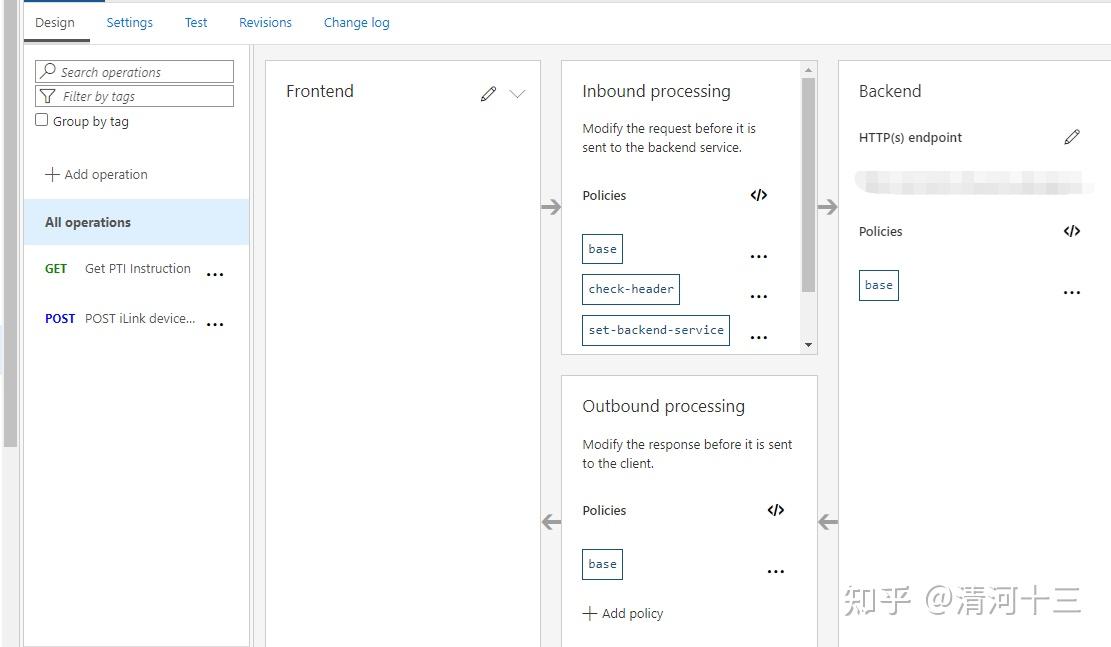Open Outbound processing code editor icon
This screenshot has height=647, width=1111.
[775, 510]
